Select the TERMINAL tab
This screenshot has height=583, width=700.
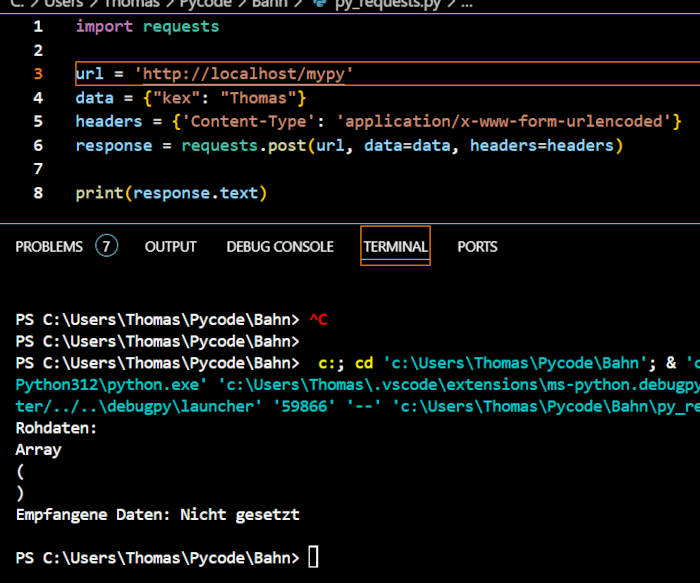pos(395,246)
